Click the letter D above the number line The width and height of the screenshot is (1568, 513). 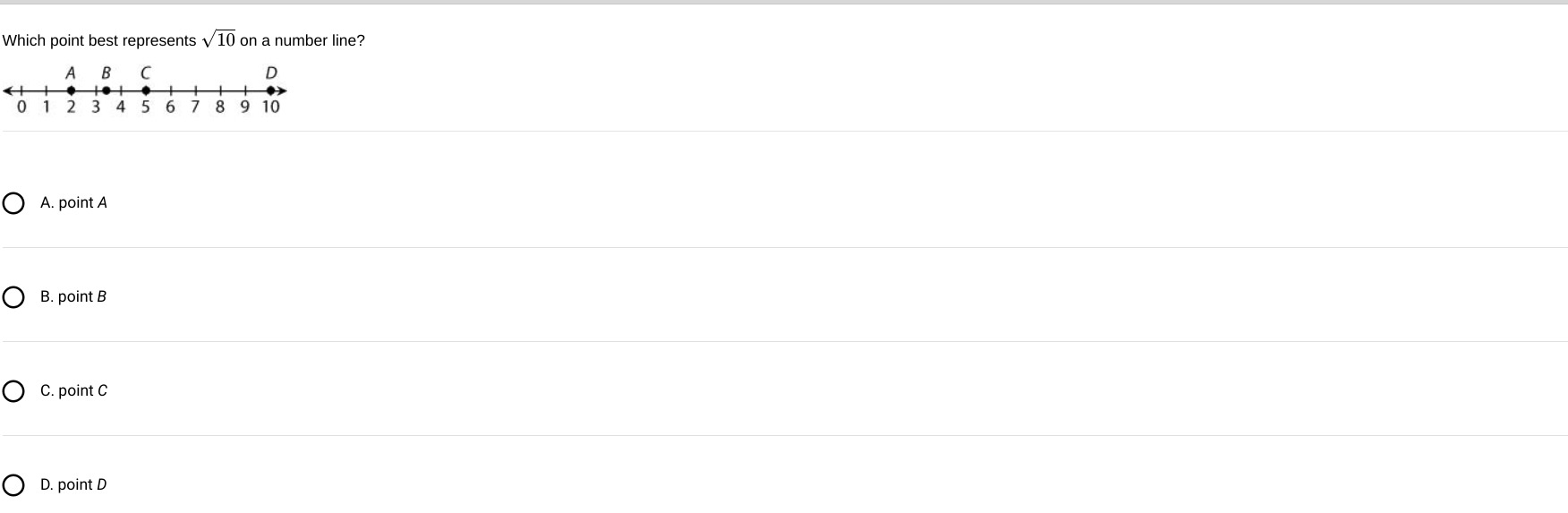pyautogui.click(x=271, y=73)
